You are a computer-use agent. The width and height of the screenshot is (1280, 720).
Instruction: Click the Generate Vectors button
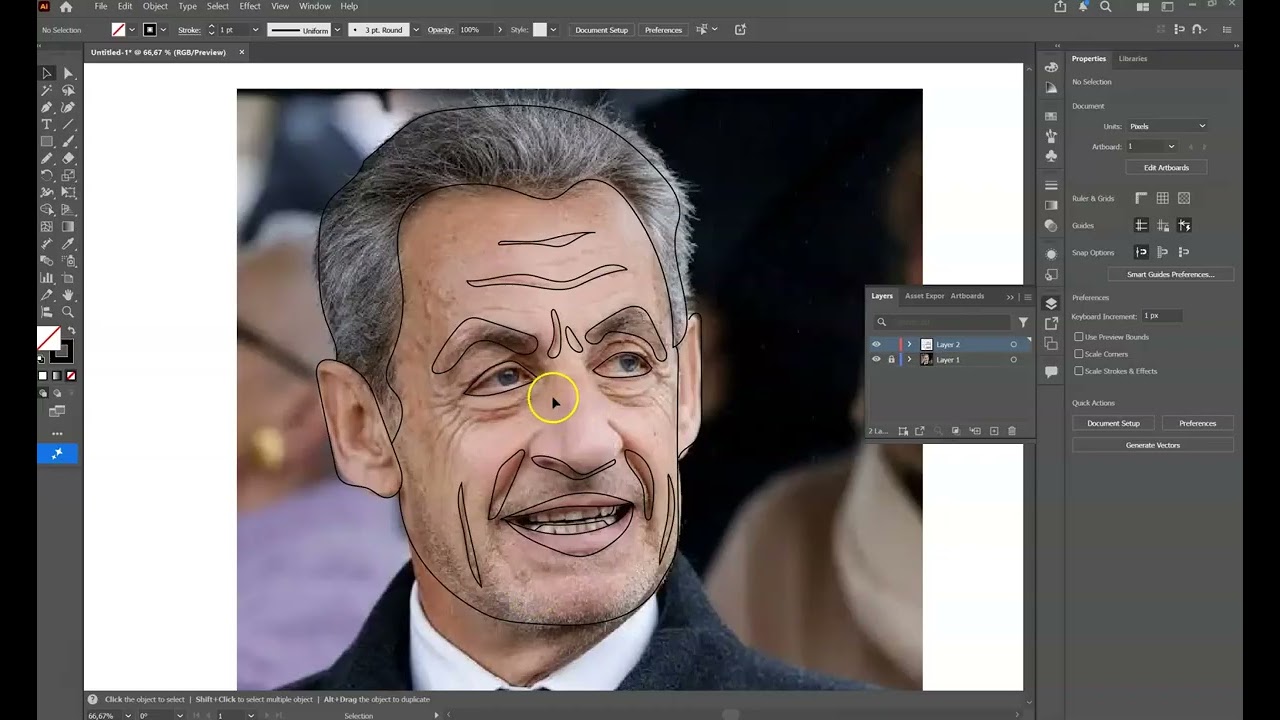coord(1153,445)
